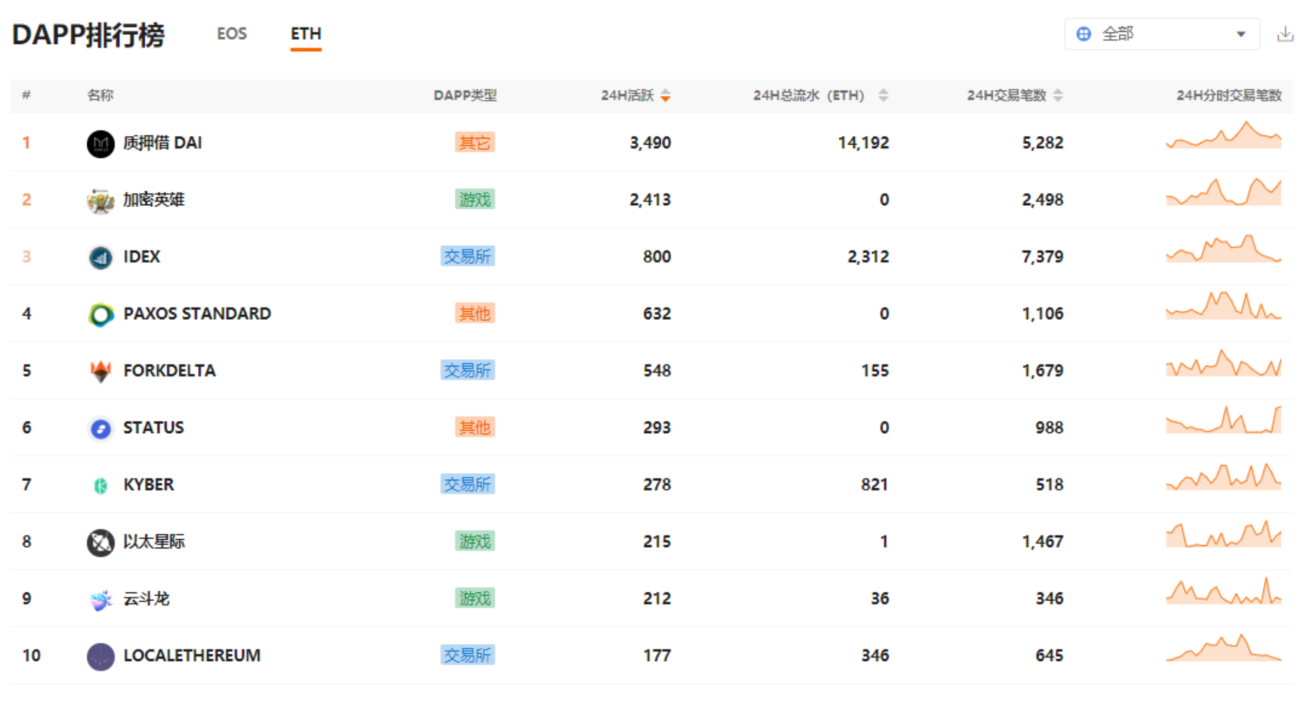Click the 24H trend sparkline for 加密英雄
This screenshot has height=709, width=1305.
click(x=1224, y=192)
